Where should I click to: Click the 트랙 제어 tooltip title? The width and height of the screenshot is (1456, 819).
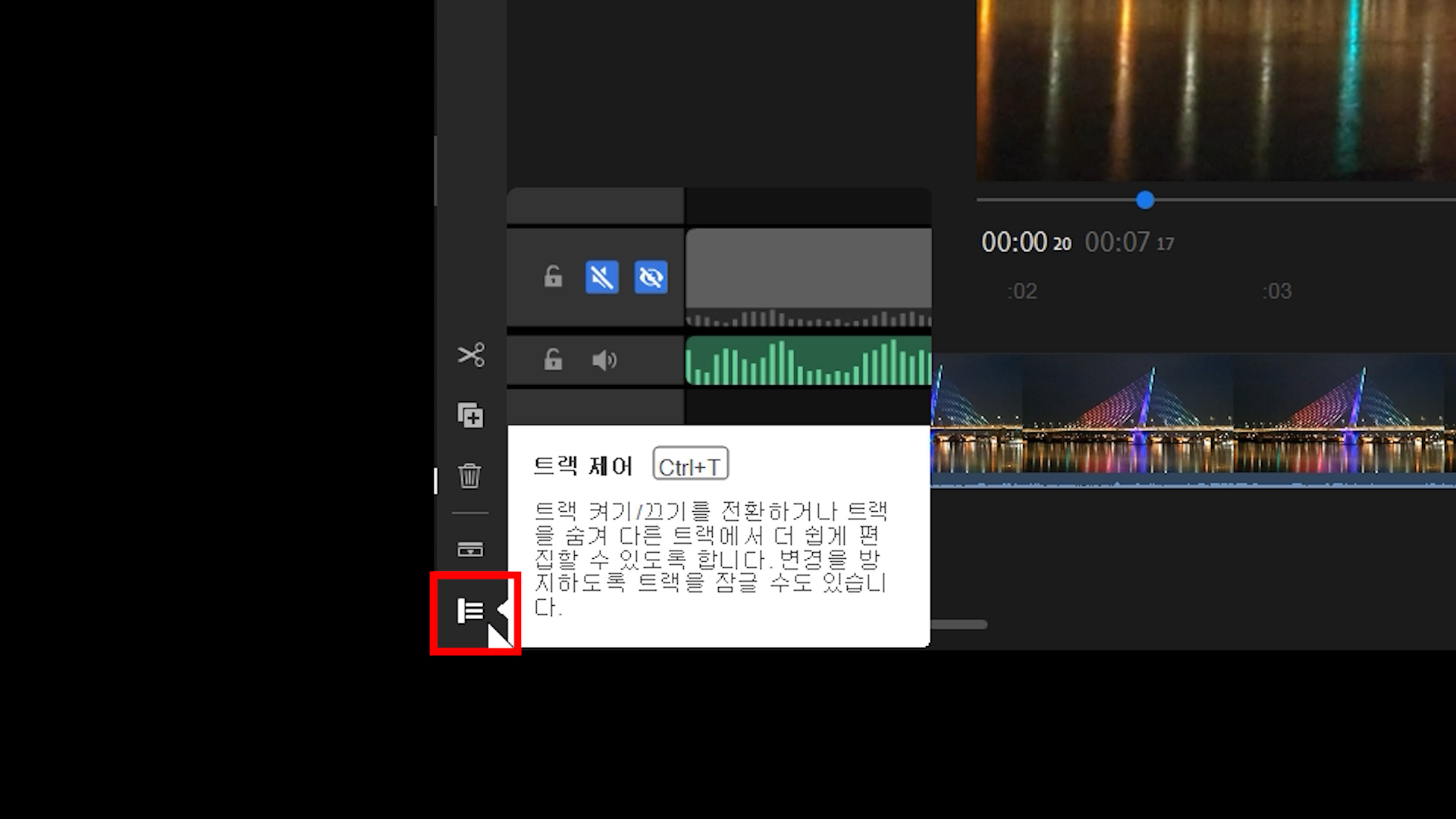pyautogui.click(x=582, y=466)
